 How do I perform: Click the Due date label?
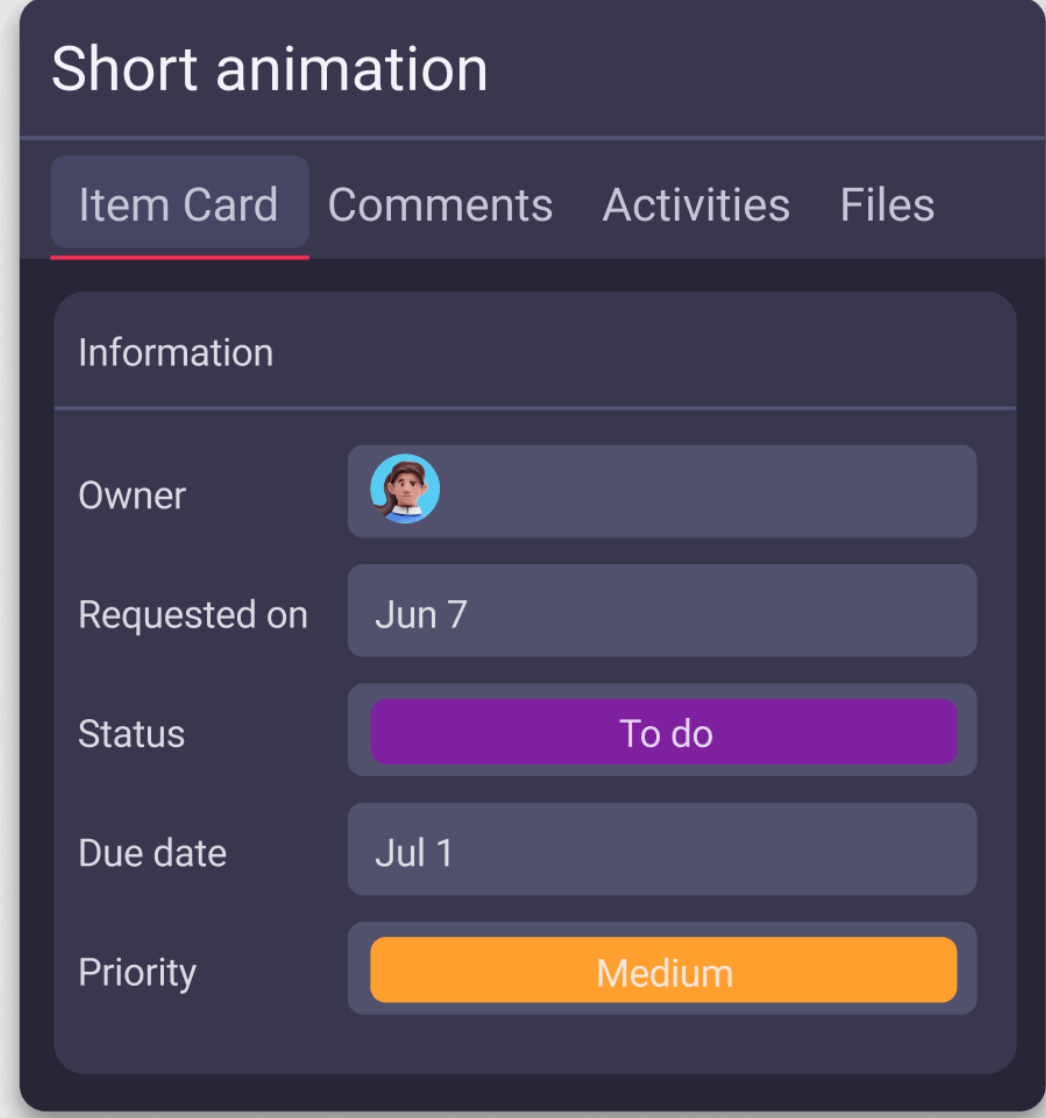click(152, 854)
